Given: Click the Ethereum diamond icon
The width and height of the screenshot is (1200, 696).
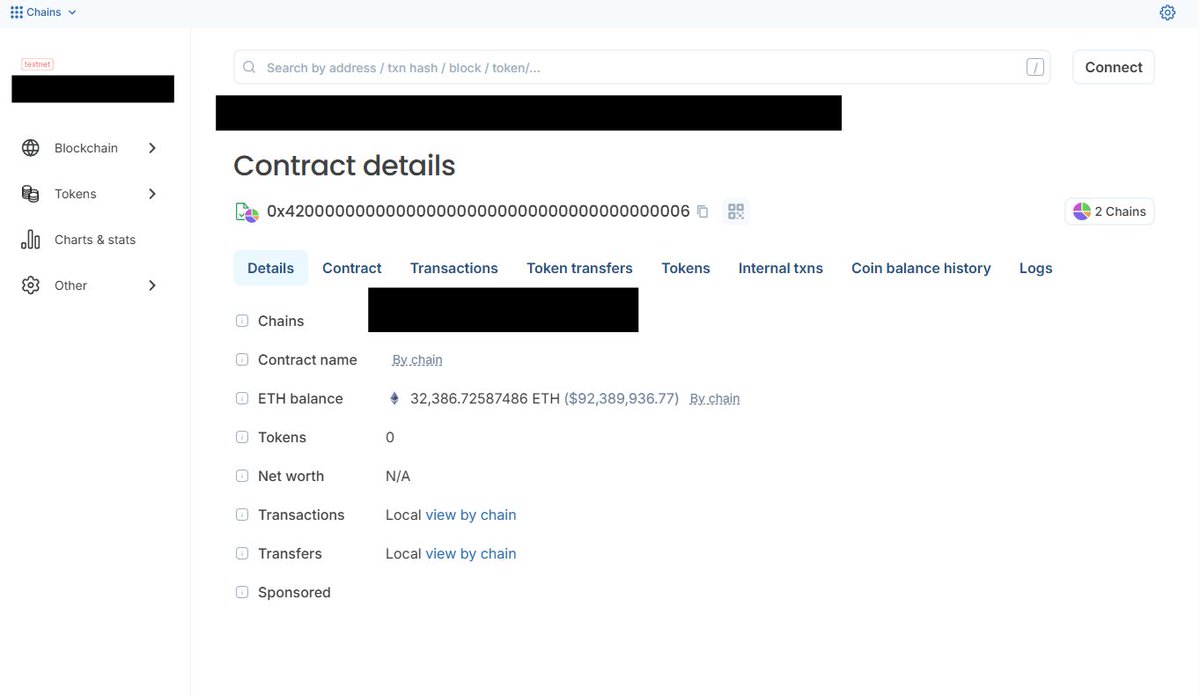Looking at the screenshot, I should tap(394, 398).
